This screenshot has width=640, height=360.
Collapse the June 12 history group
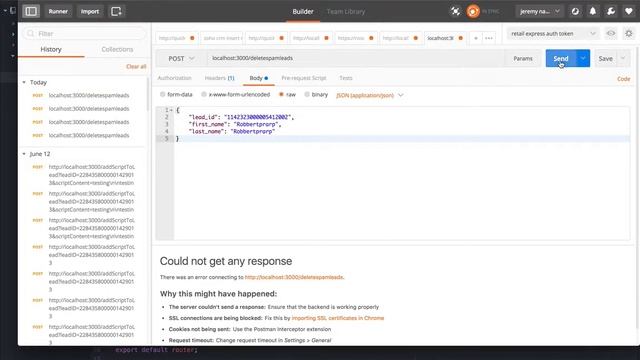(x=24, y=154)
